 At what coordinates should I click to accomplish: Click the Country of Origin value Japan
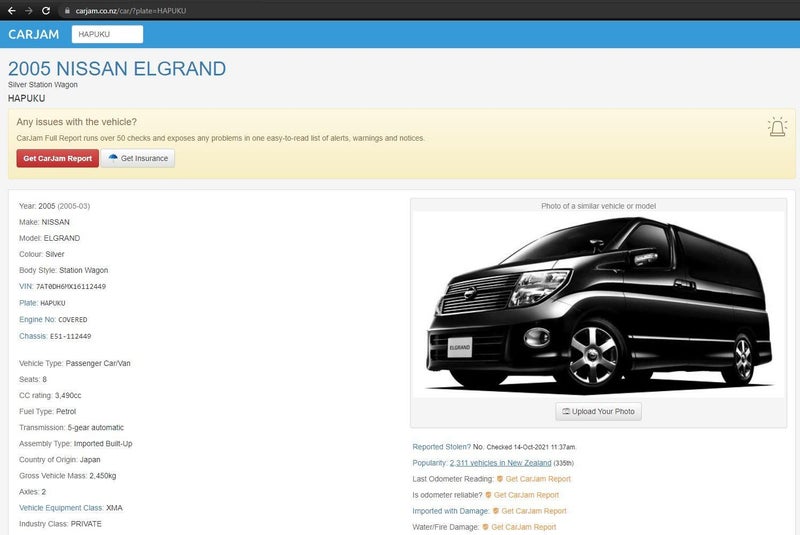pyautogui.click(x=90, y=460)
